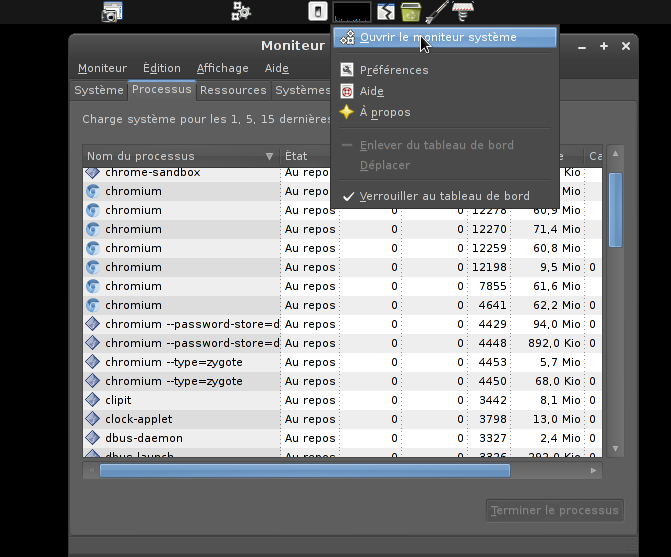This screenshot has height=557, width=671.
Task: Click icon of process with PID 4448
Action: (x=92, y=343)
